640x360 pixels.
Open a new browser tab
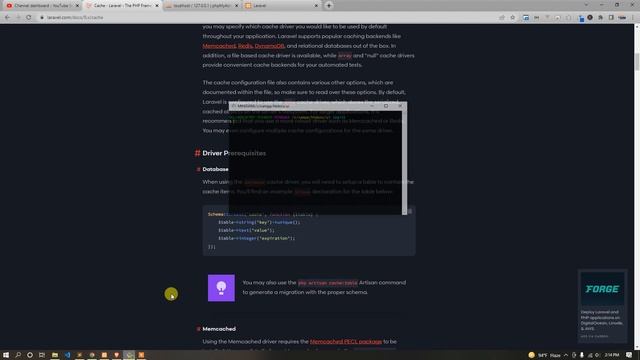point(329,6)
